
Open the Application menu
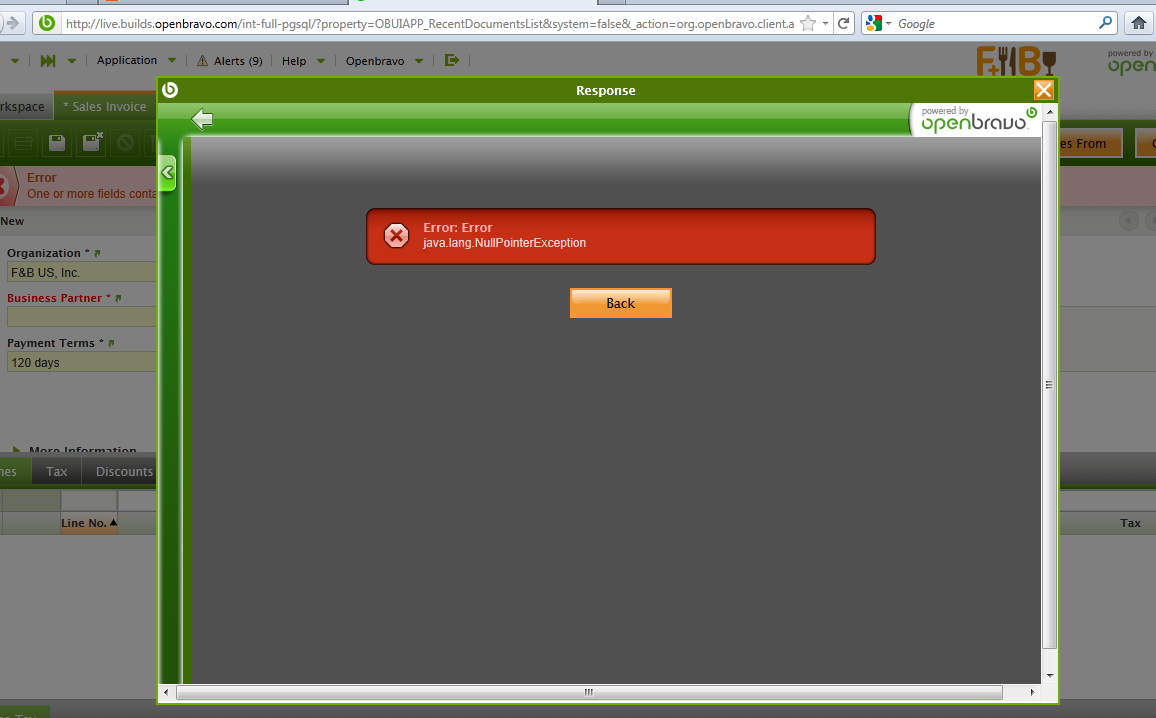(127, 60)
